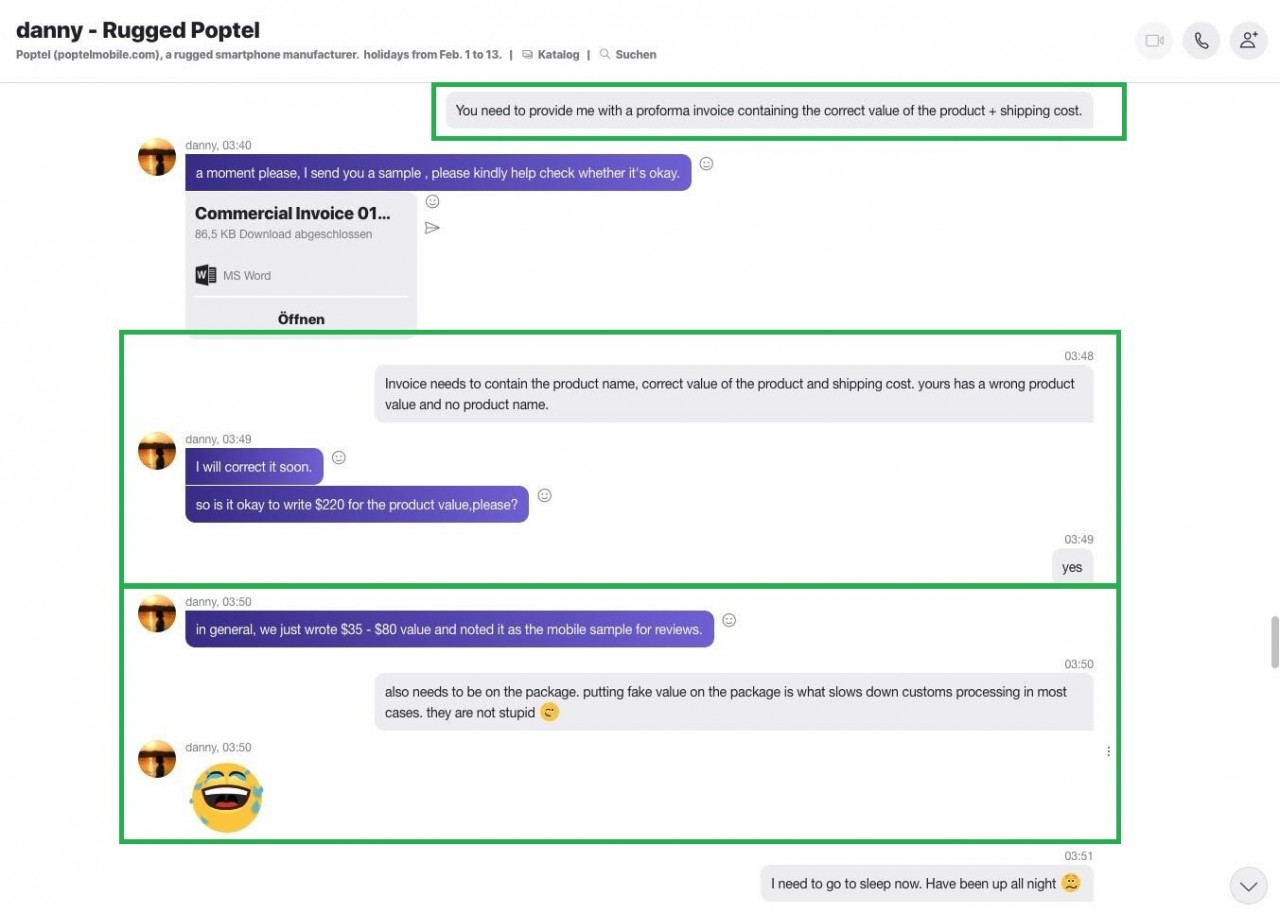Add emoji reaction to the $220 product value message
1280x913 pixels.
pos(544,495)
